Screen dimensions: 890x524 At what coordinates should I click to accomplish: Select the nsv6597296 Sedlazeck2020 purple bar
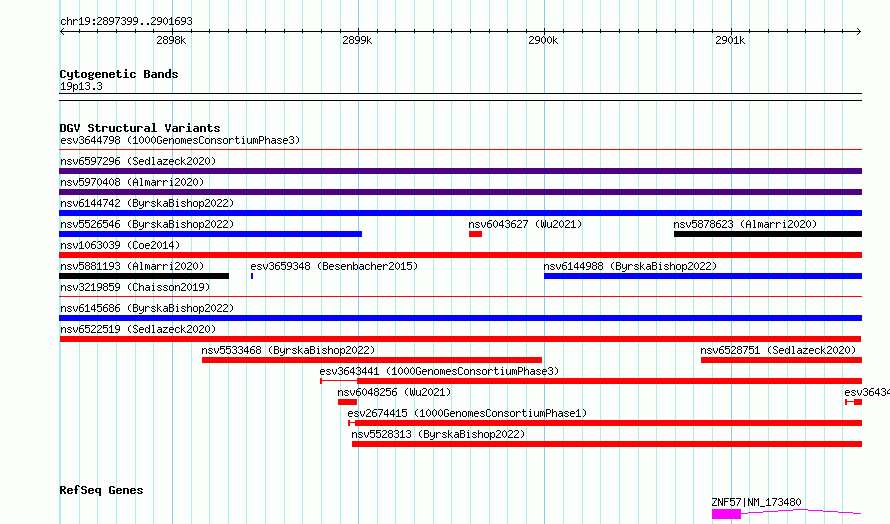(x=460, y=171)
